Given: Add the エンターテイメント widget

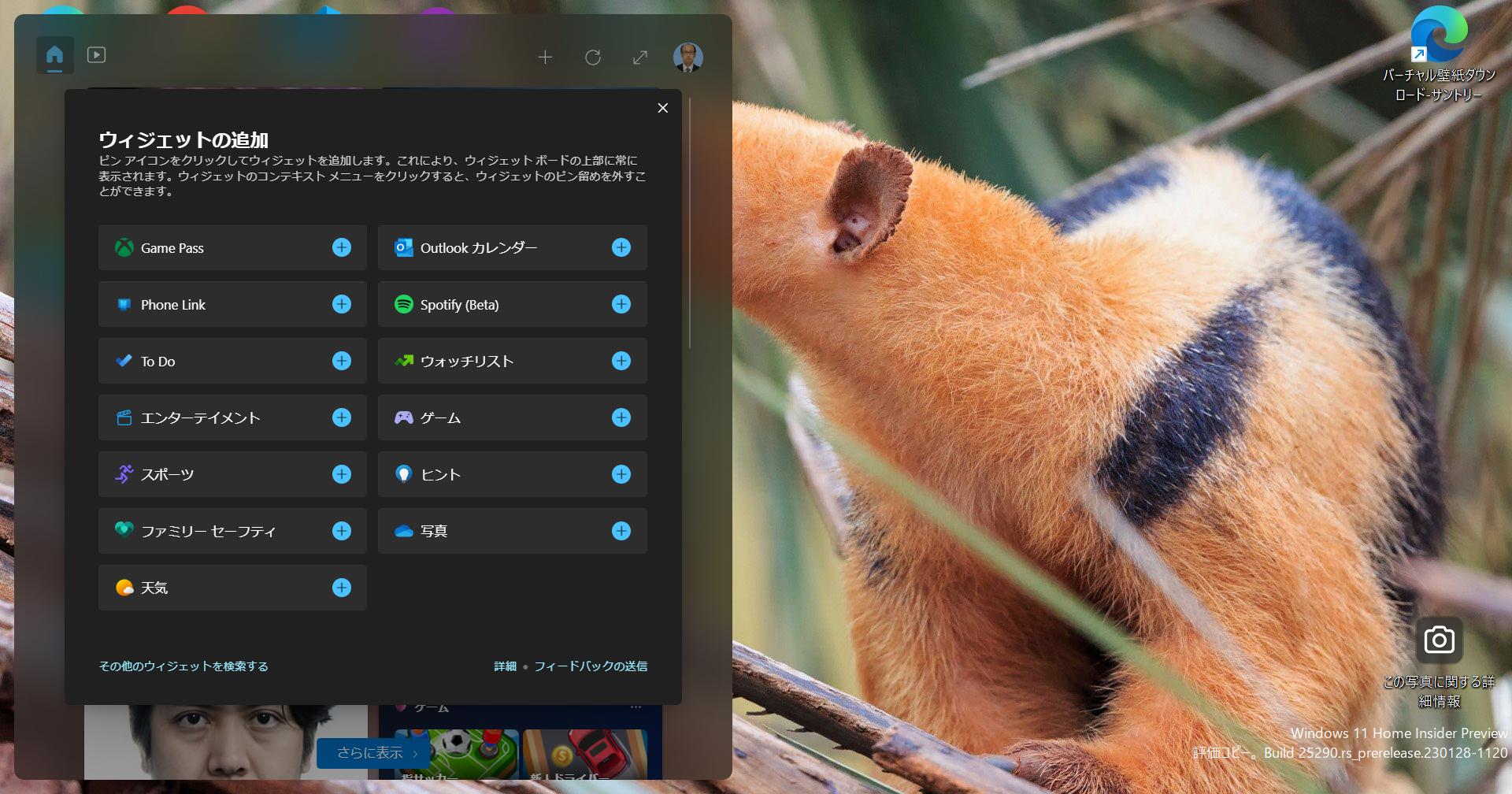Looking at the screenshot, I should 342,417.
